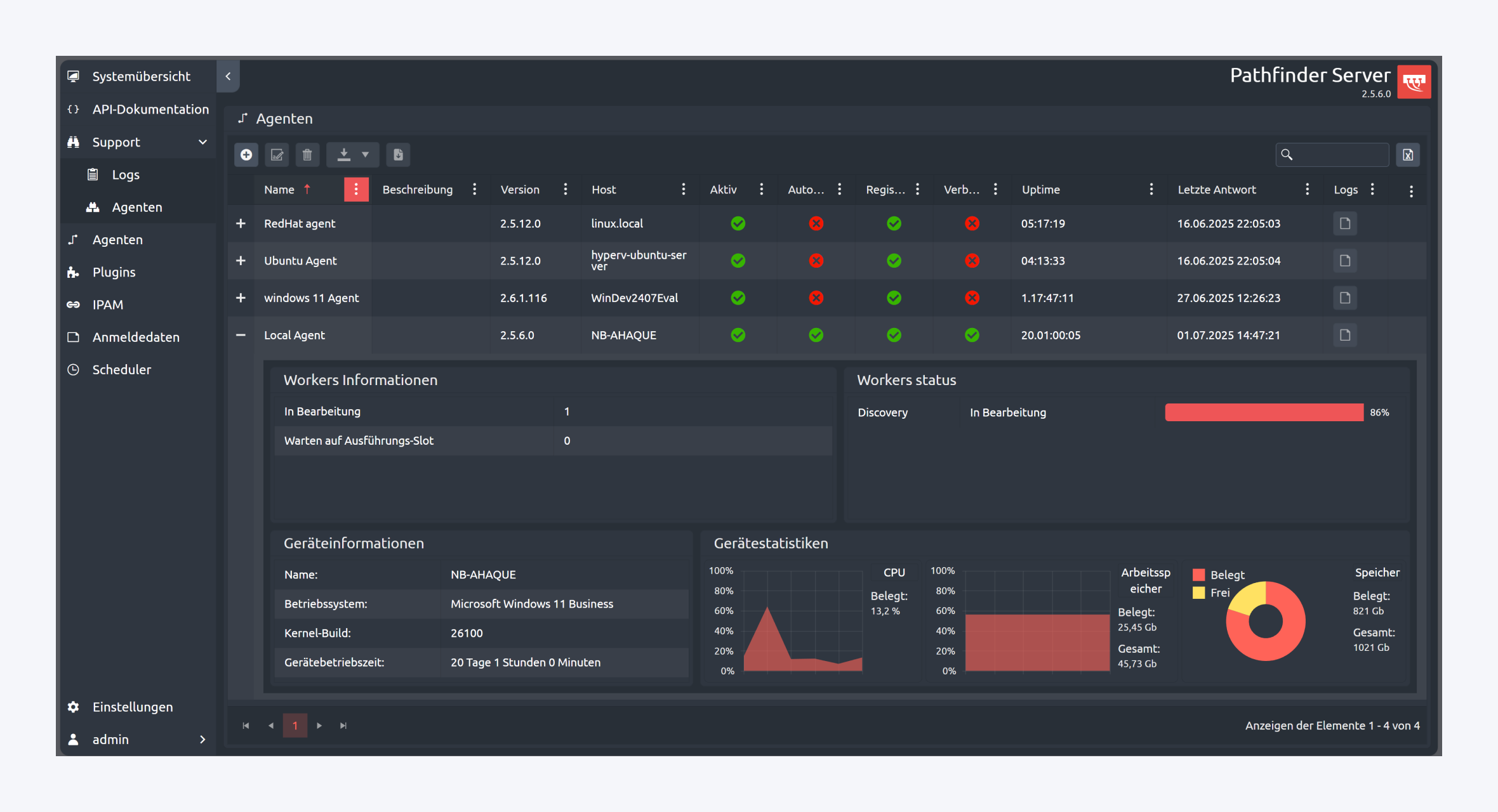Click the Aktiv status icon of Ubuntu Agent
1498x812 pixels.
738,261
